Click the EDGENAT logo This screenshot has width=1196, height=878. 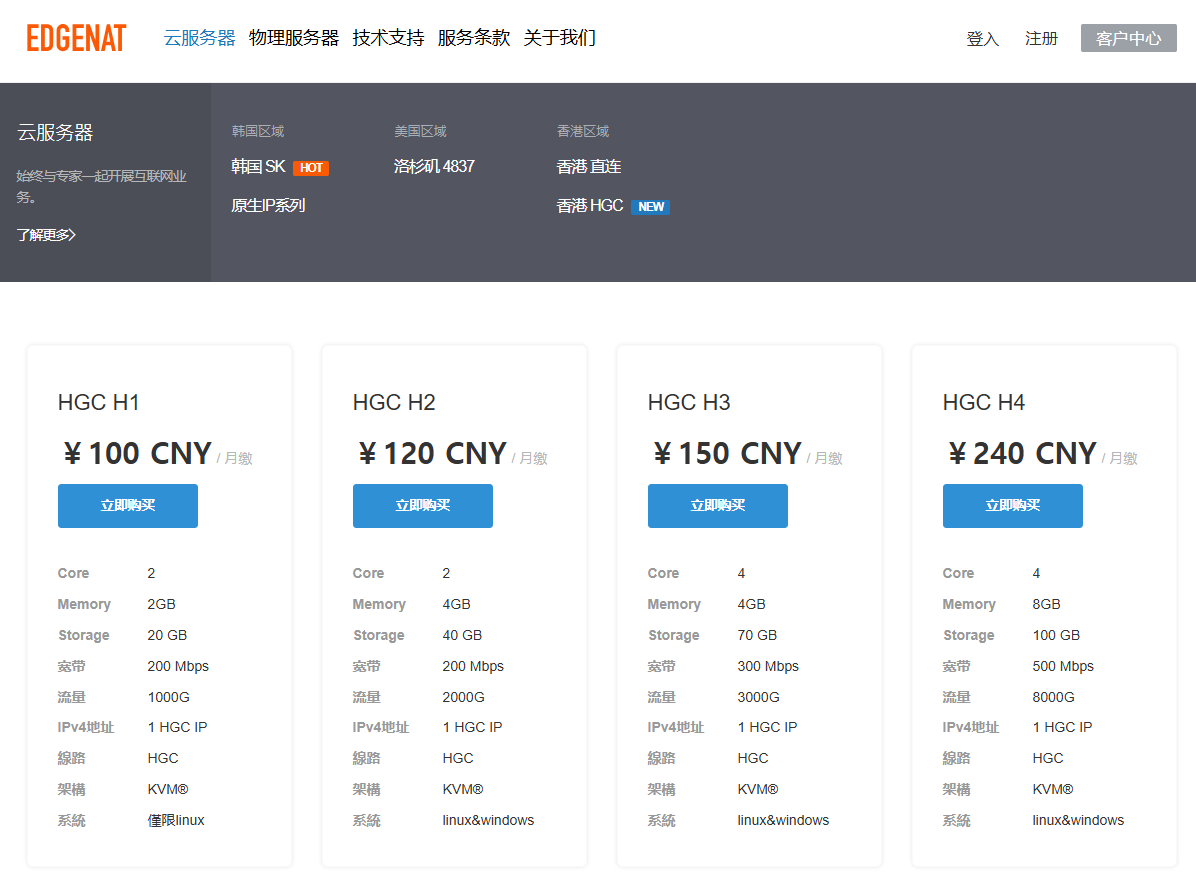click(76, 37)
